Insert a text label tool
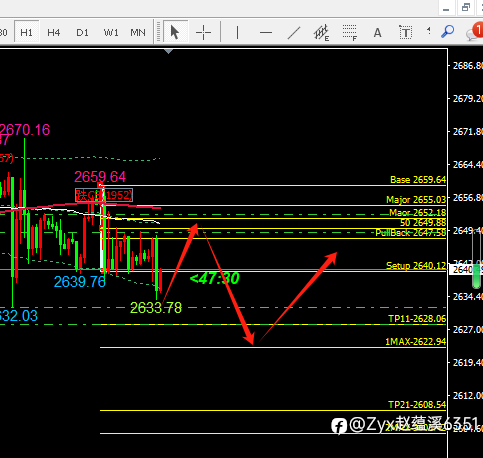Viewport: 483px width, 458px height. point(406,32)
